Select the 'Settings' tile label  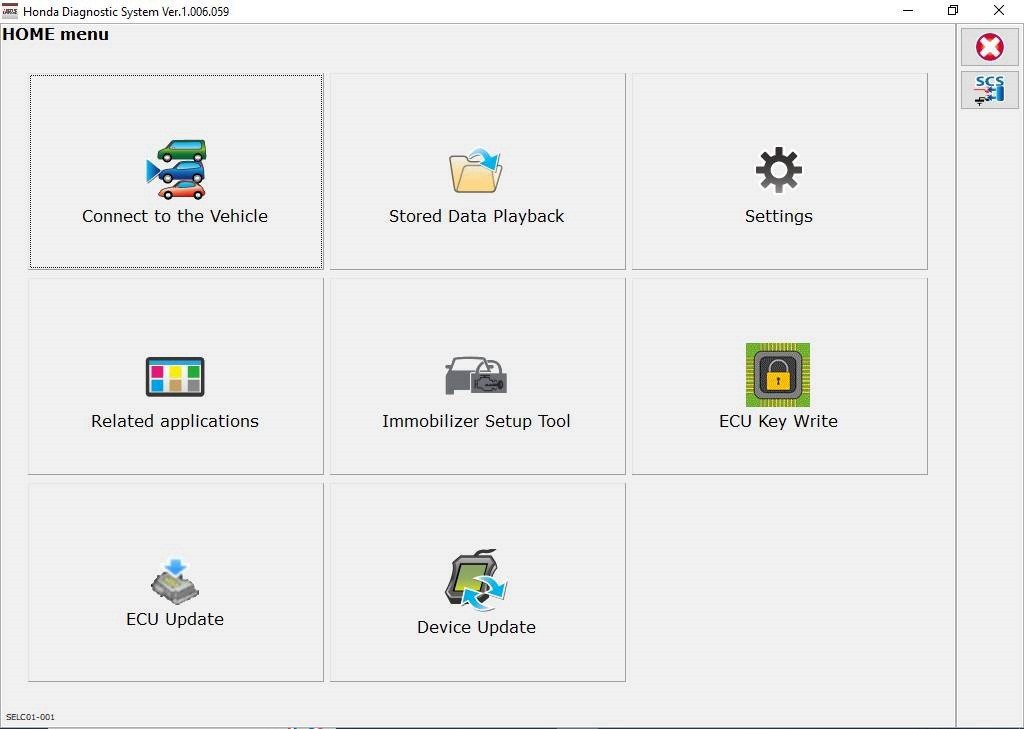(x=778, y=216)
